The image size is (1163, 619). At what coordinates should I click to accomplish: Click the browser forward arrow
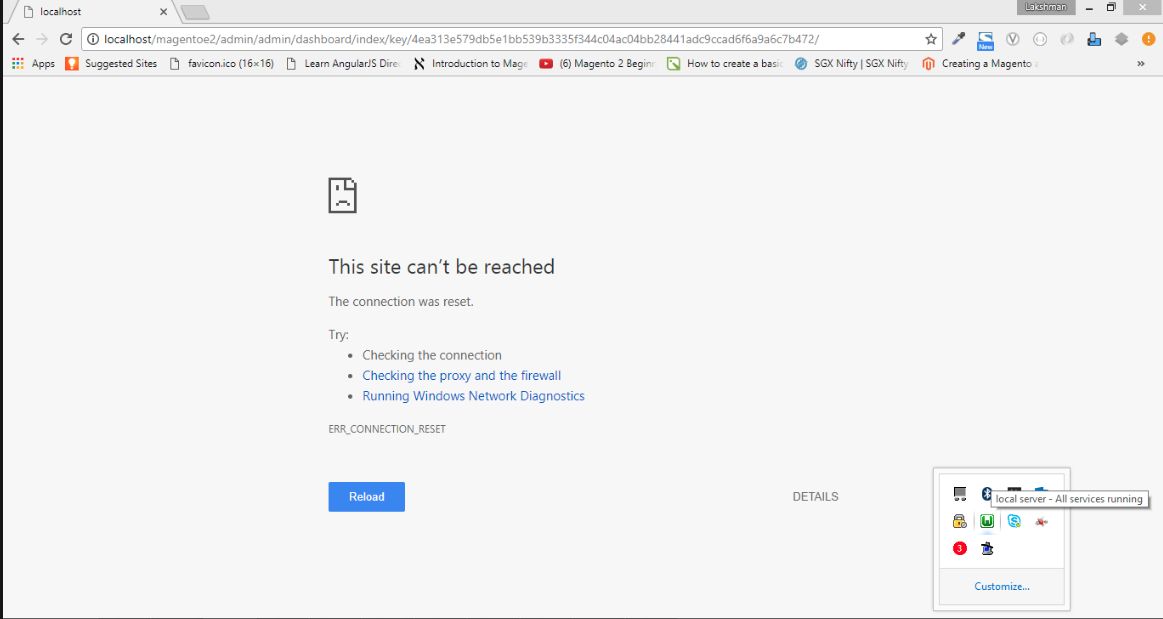(x=42, y=39)
